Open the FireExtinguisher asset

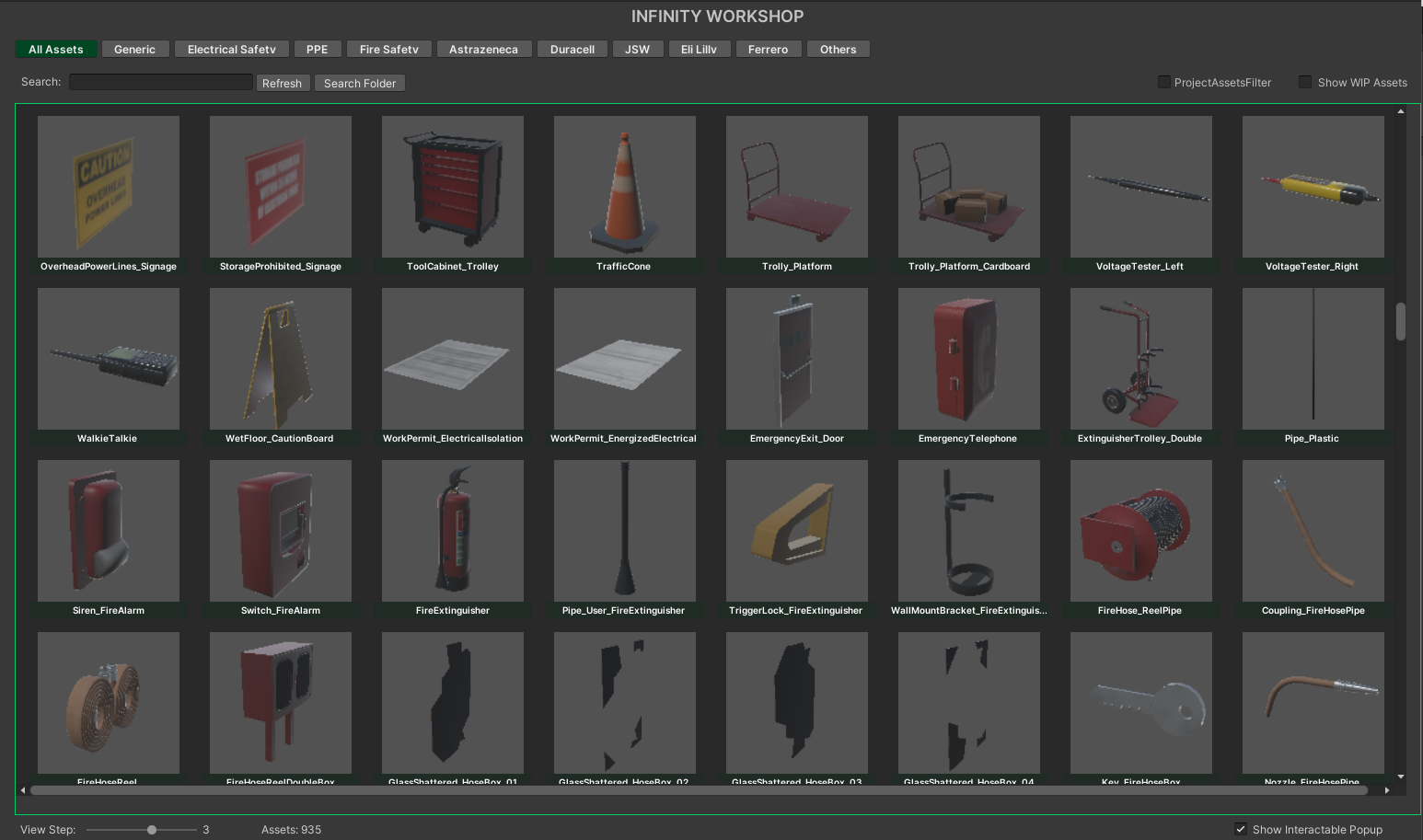(x=452, y=531)
